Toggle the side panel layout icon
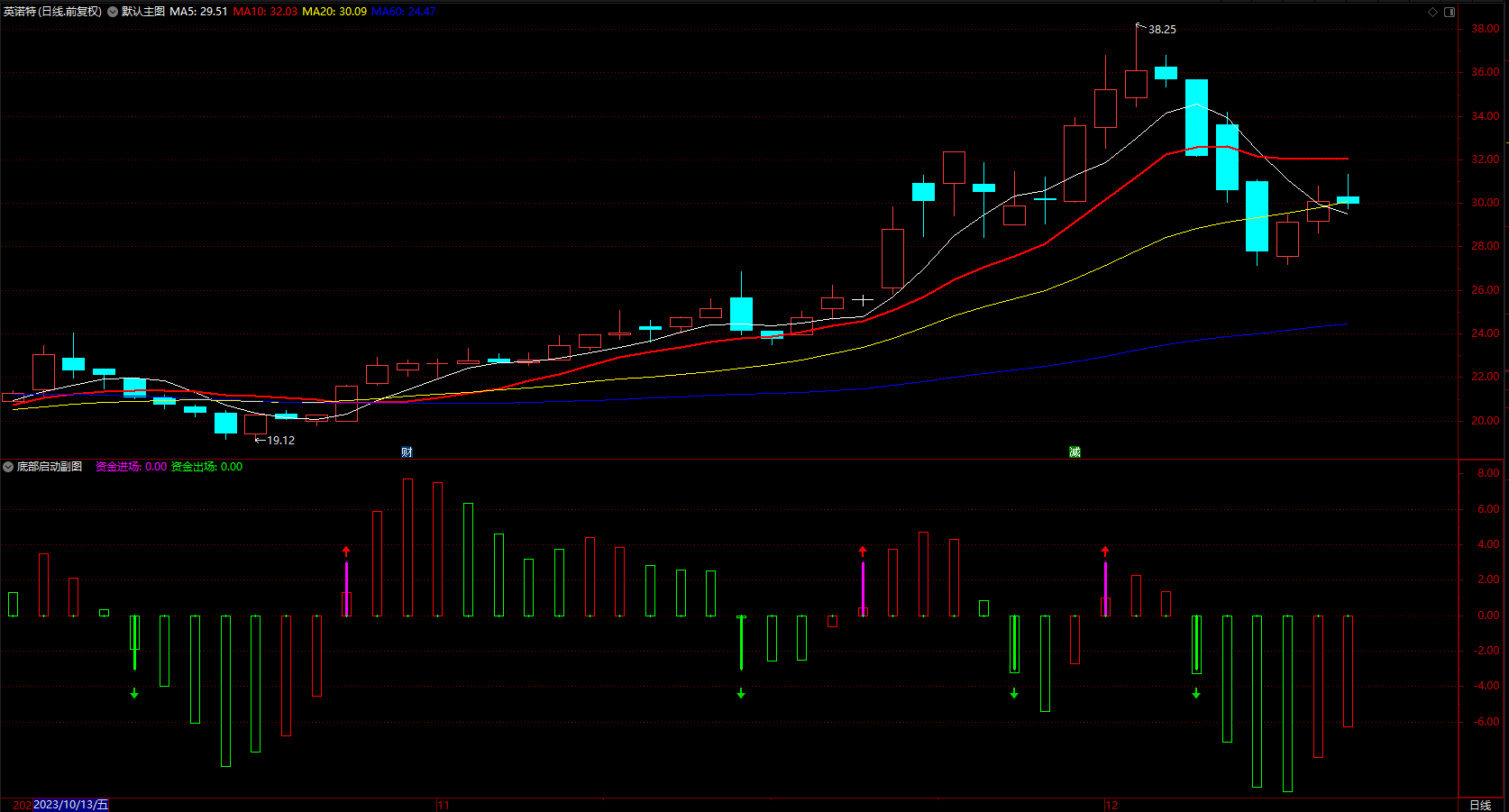This screenshot has height=812, width=1509. (x=1450, y=12)
